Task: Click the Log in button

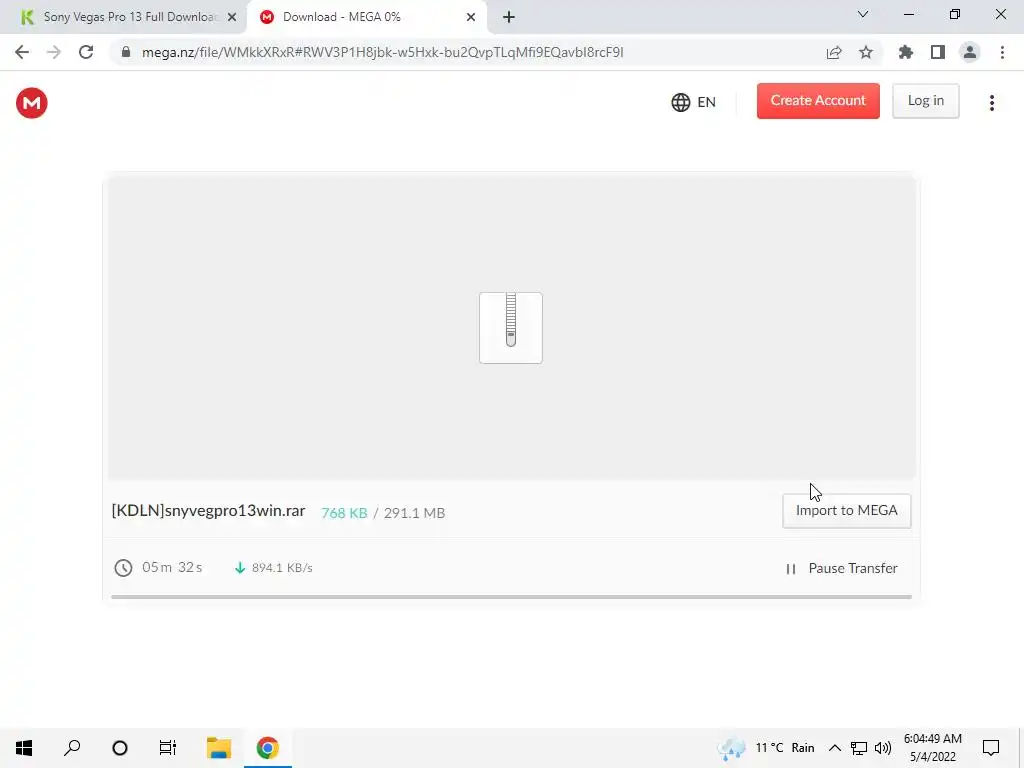Action: point(925,101)
